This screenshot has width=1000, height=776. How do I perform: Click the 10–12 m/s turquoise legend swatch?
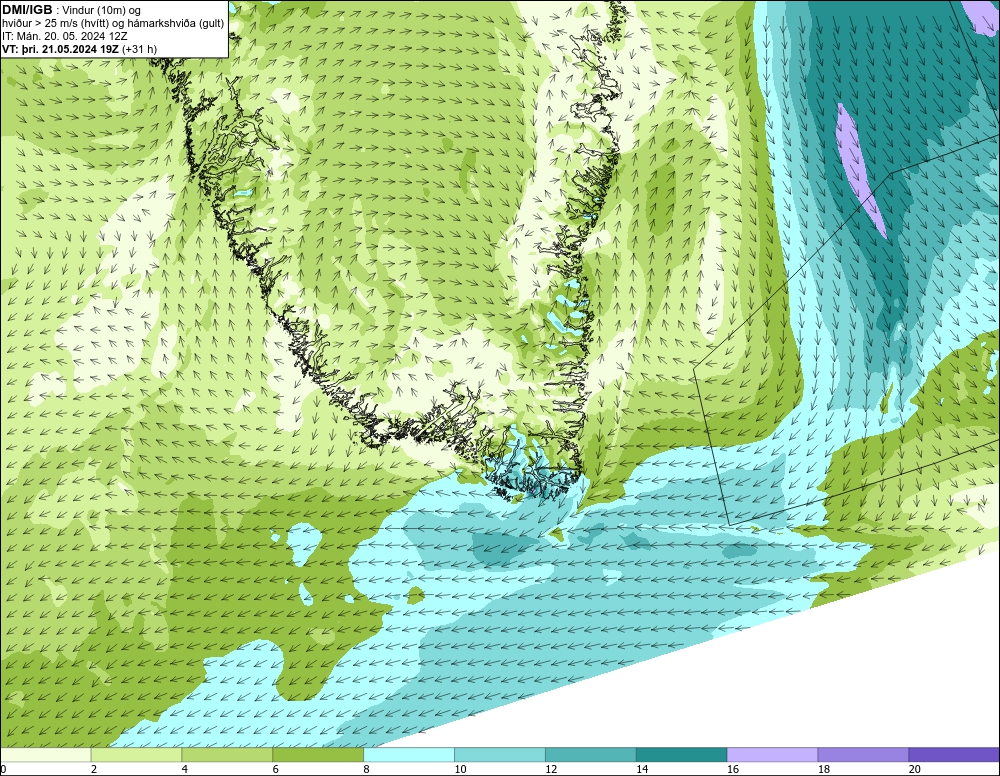tap(499, 755)
